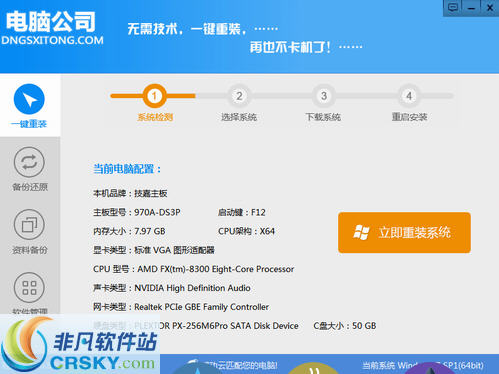Select the 一键重装 arrow icon in sidebar

point(29,99)
